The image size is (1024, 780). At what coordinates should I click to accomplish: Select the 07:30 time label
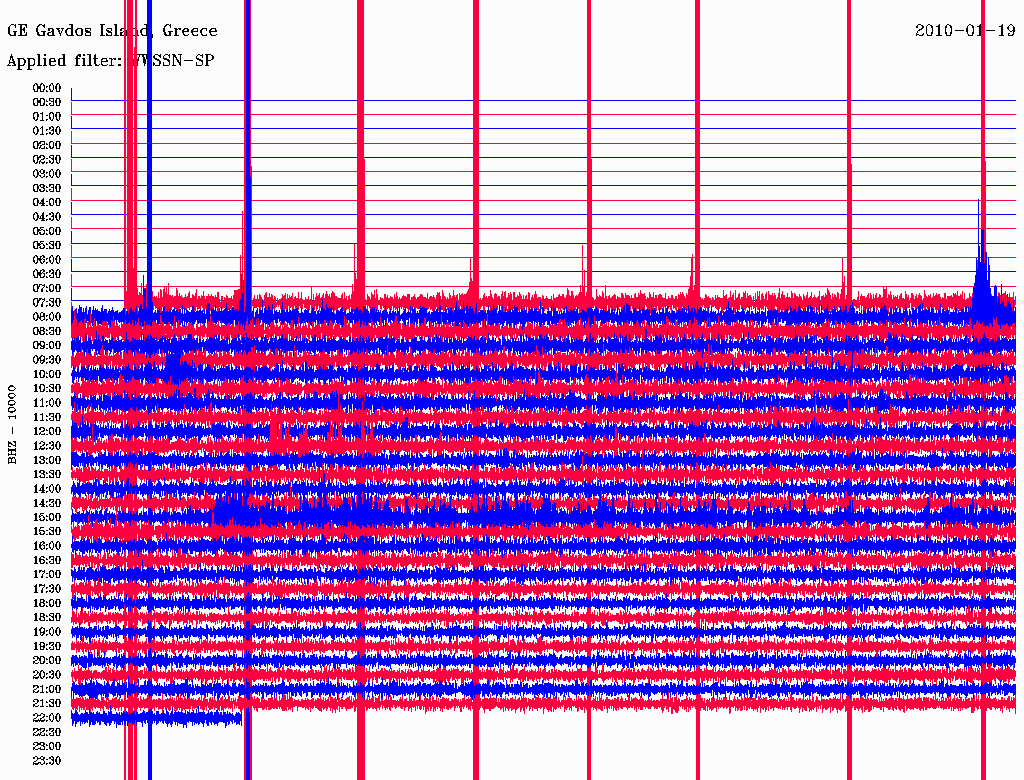coord(47,303)
